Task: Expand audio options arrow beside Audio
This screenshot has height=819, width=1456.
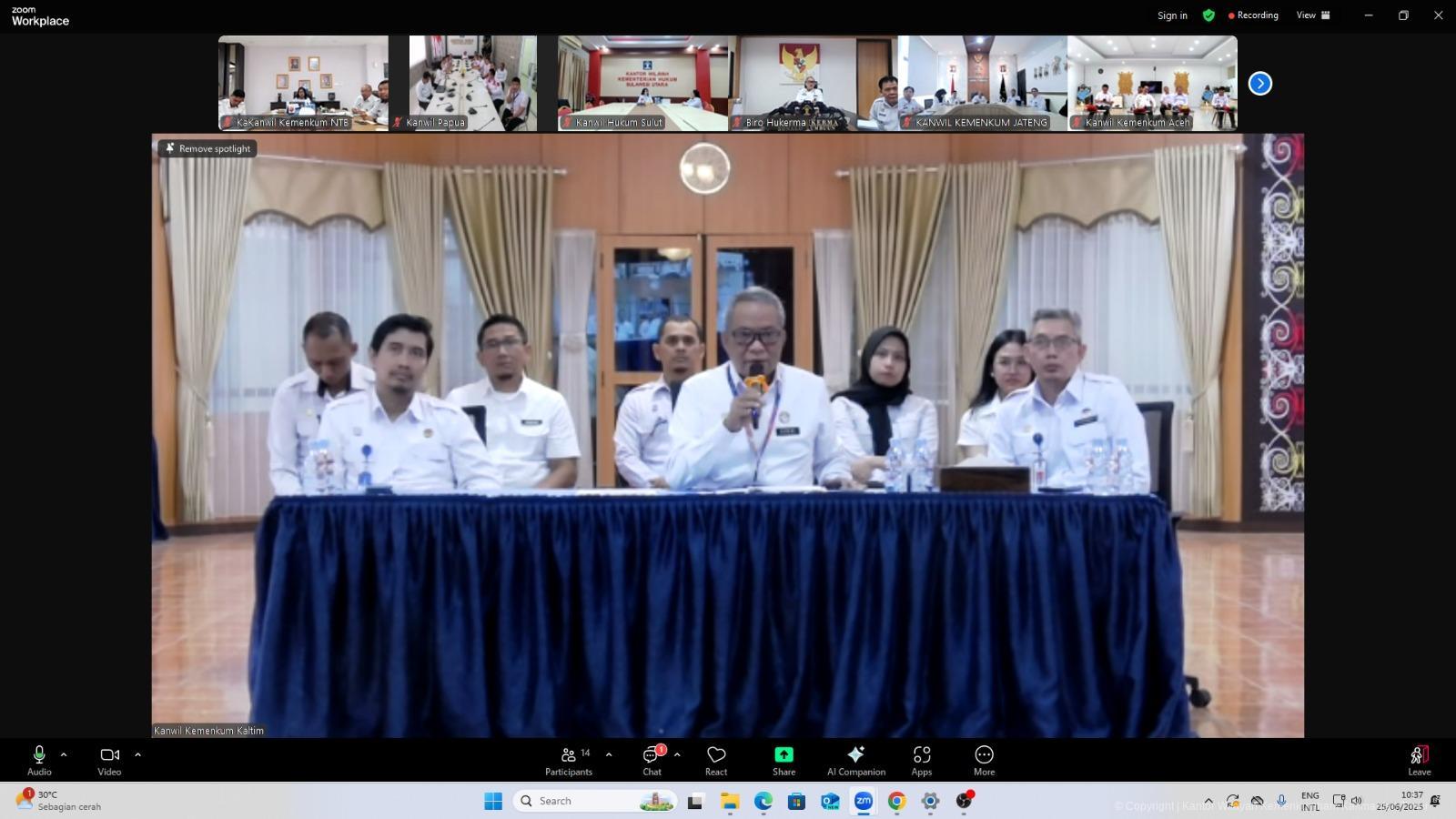Action: tap(64, 754)
